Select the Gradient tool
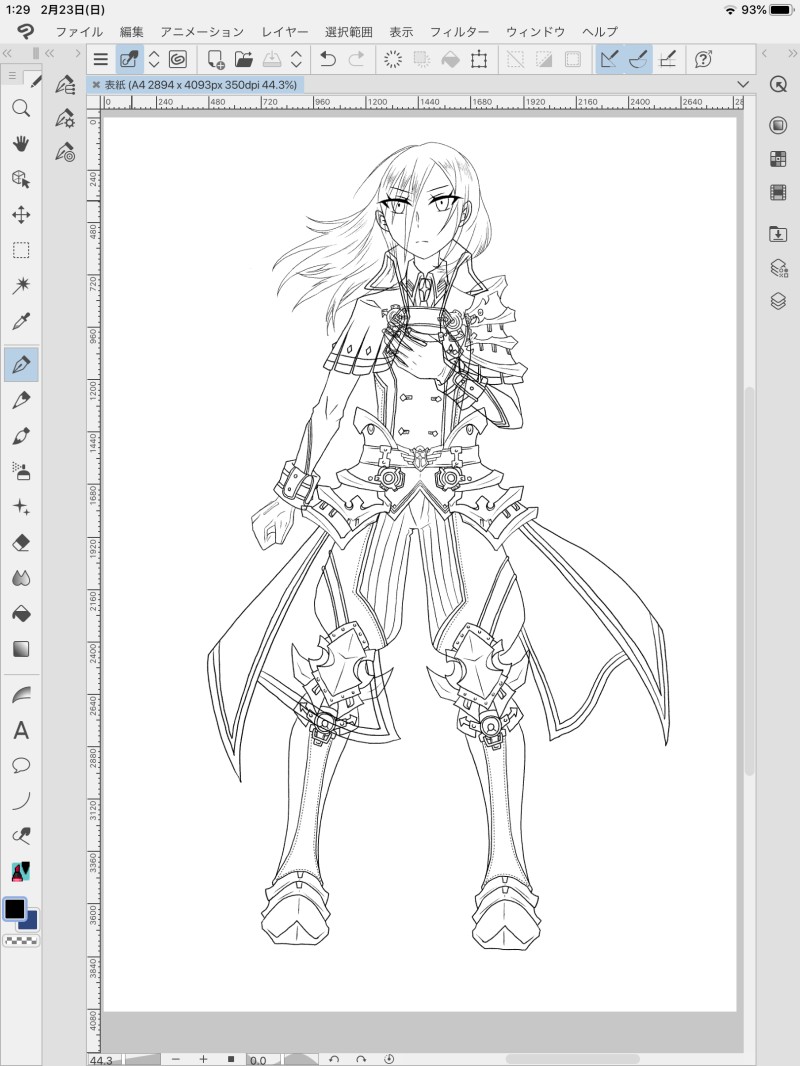The height and width of the screenshot is (1066, 800). [x=21, y=649]
